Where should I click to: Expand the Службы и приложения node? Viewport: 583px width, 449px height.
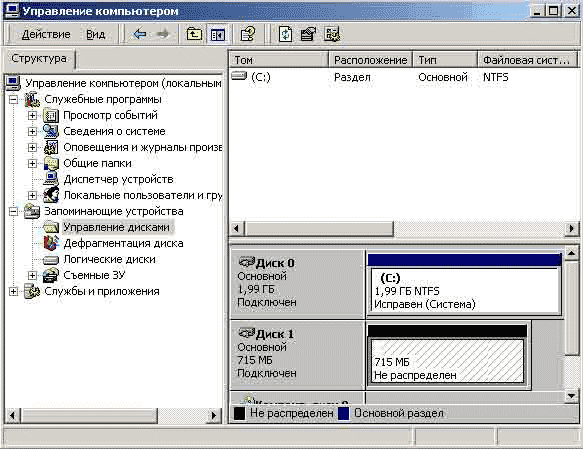click(x=13, y=291)
